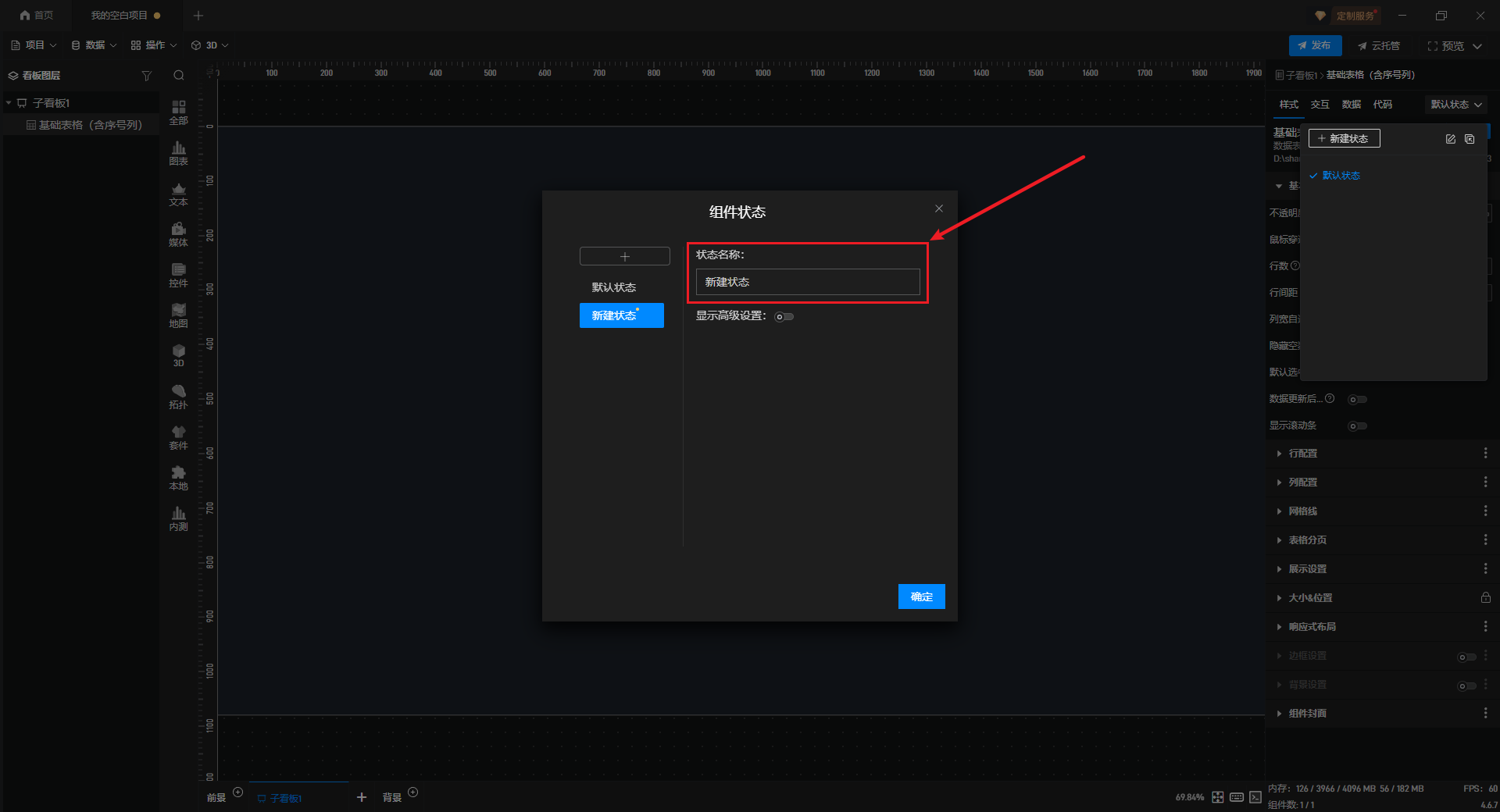Click the edit state pencil icon
Viewport: 1500px width, 812px height.
coord(1450,139)
